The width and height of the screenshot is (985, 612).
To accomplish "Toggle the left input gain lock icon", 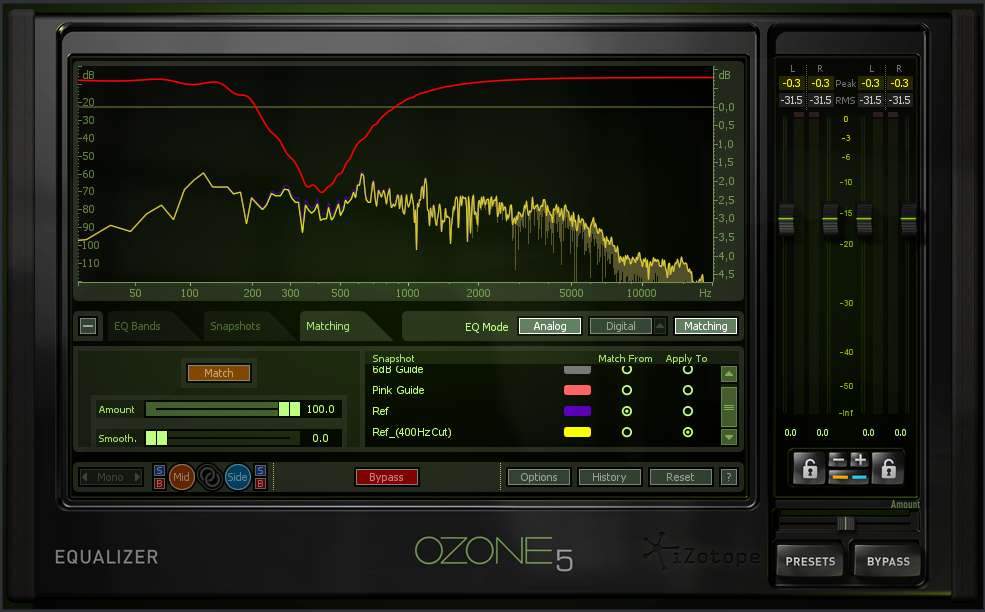I will click(809, 468).
